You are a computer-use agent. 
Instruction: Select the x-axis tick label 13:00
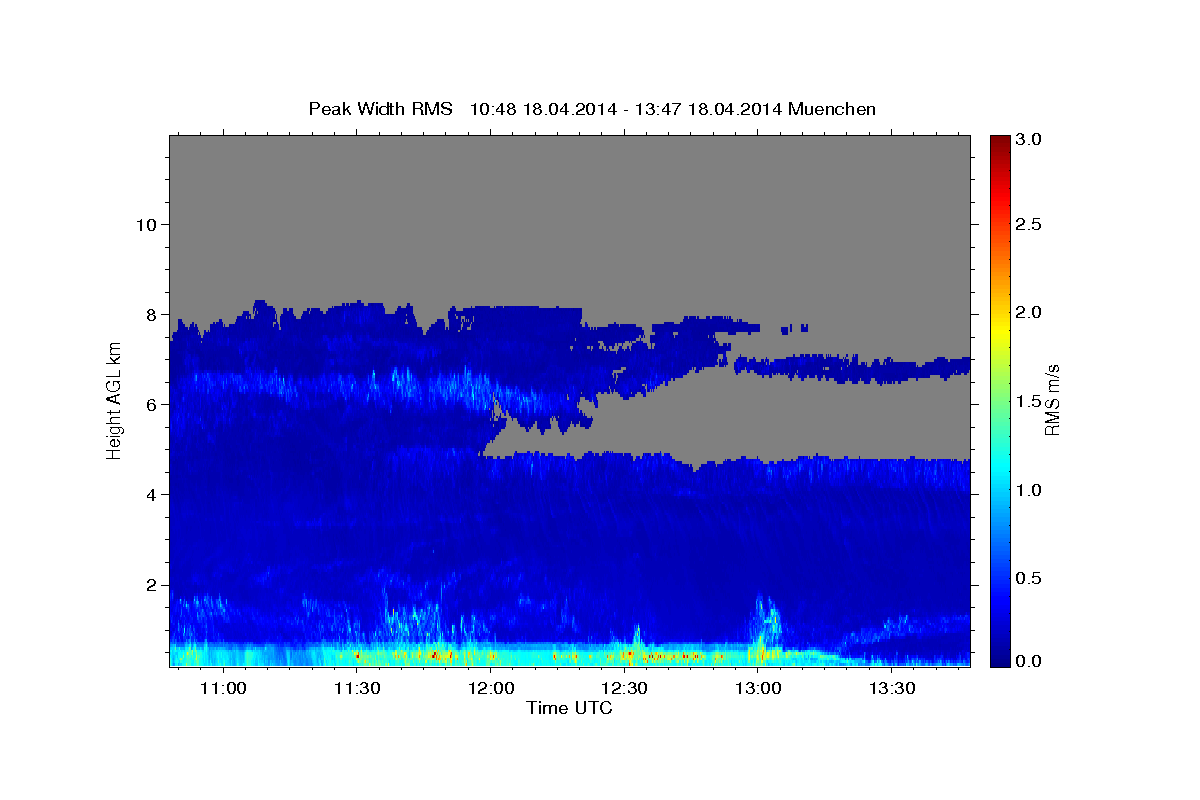759,689
